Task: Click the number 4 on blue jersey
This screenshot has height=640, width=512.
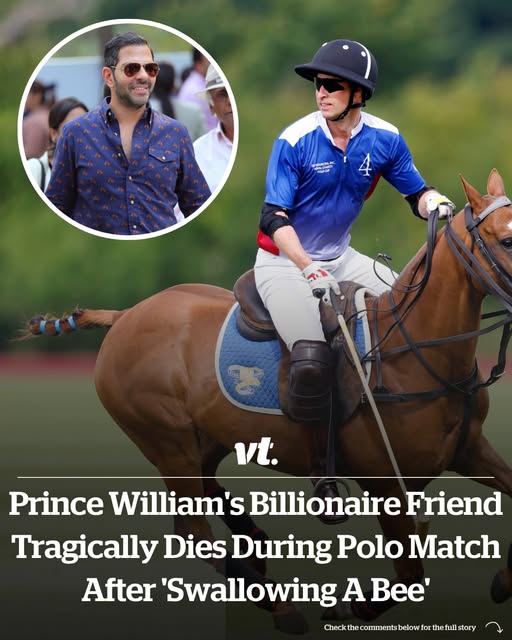Action: 365,164
